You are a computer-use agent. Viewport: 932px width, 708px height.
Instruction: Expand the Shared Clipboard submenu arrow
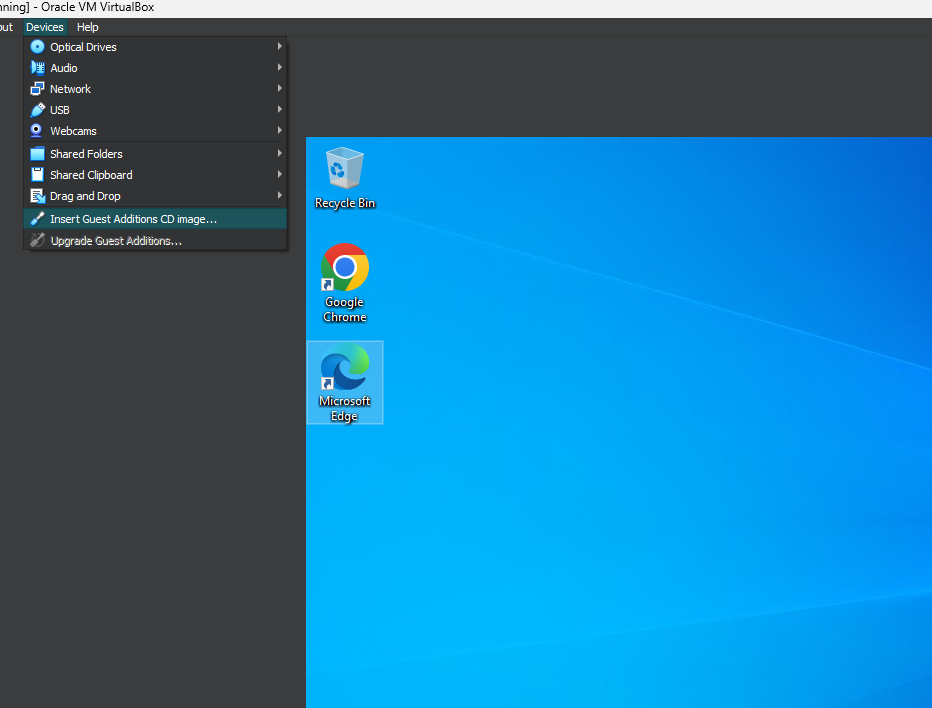tap(279, 175)
